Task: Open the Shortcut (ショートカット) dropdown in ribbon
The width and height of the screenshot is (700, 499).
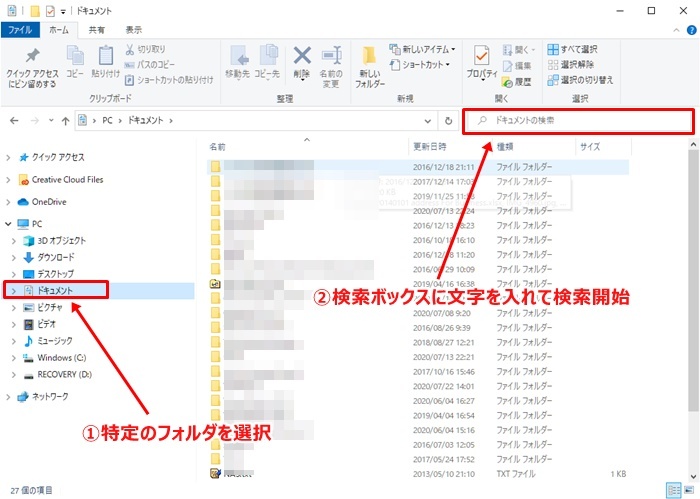Action: pyautogui.click(x=421, y=64)
